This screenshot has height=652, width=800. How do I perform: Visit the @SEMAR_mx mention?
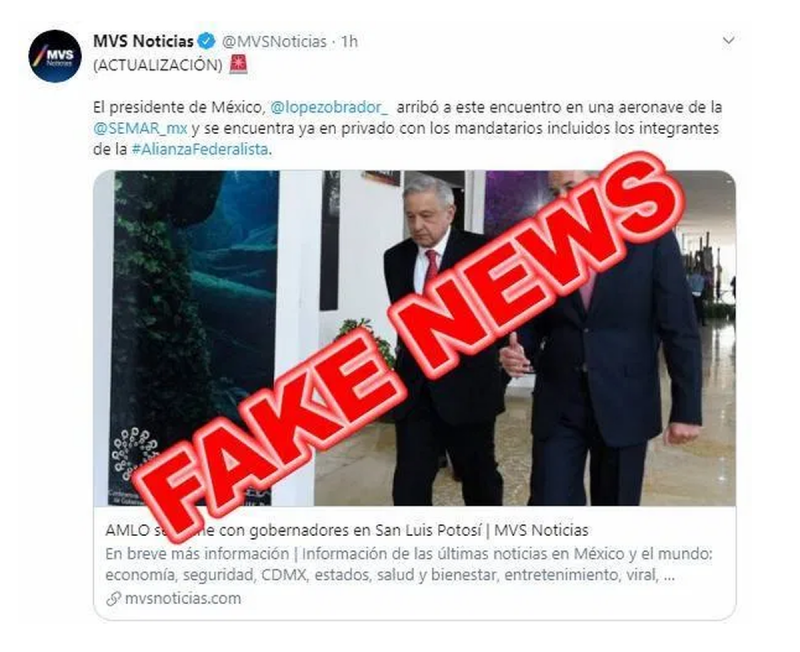pos(140,129)
